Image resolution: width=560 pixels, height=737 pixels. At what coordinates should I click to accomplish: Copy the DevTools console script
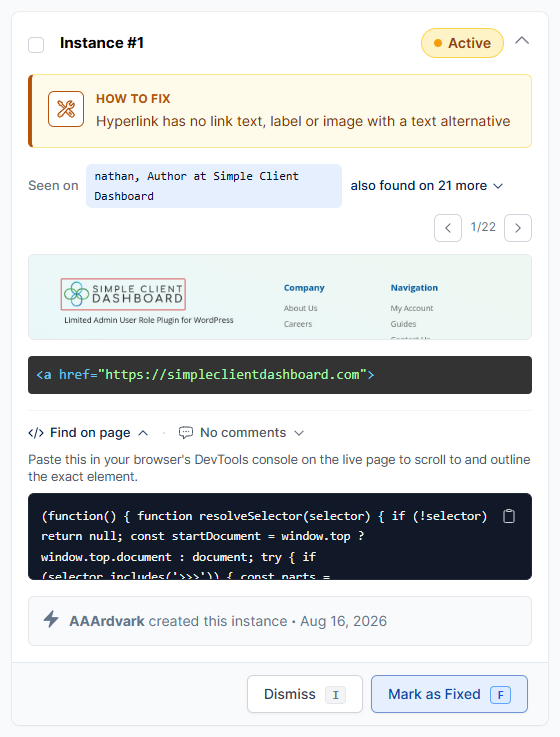509,516
